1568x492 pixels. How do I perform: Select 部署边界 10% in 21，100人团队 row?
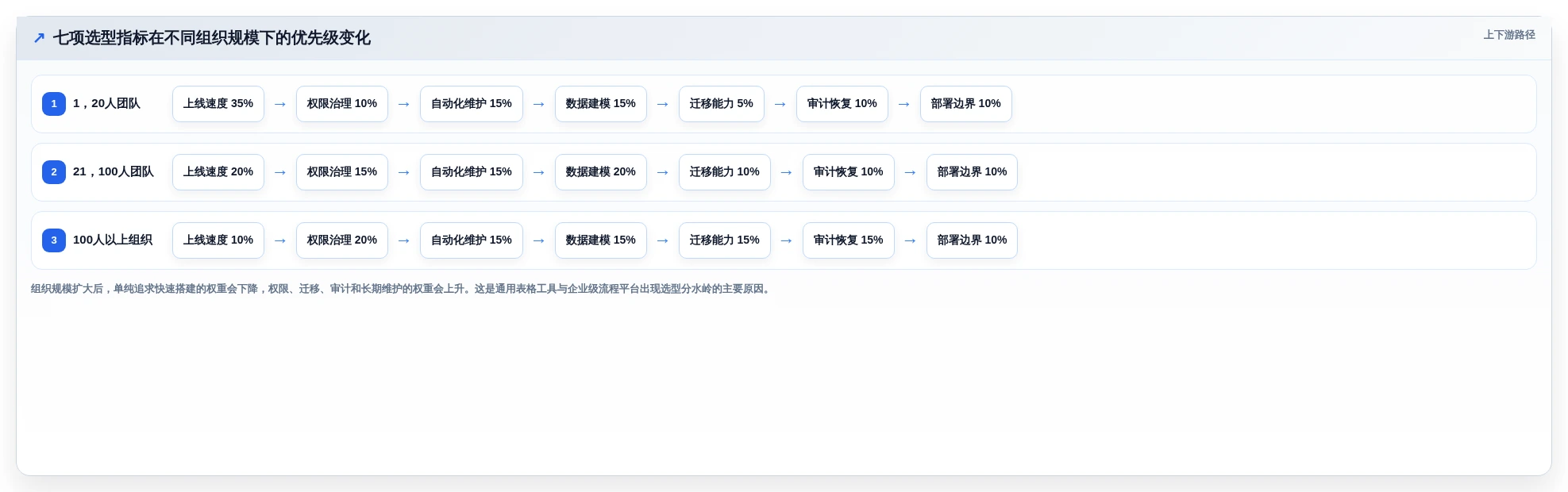[973, 172]
